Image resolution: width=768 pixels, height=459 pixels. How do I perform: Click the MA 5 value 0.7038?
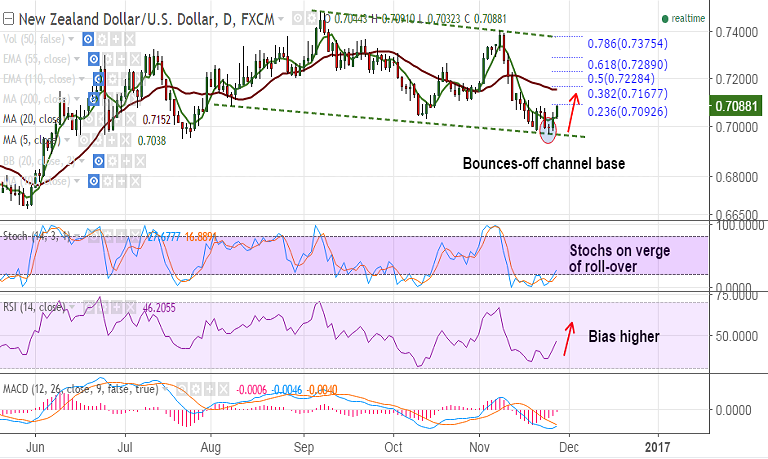[x=152, y=141]
